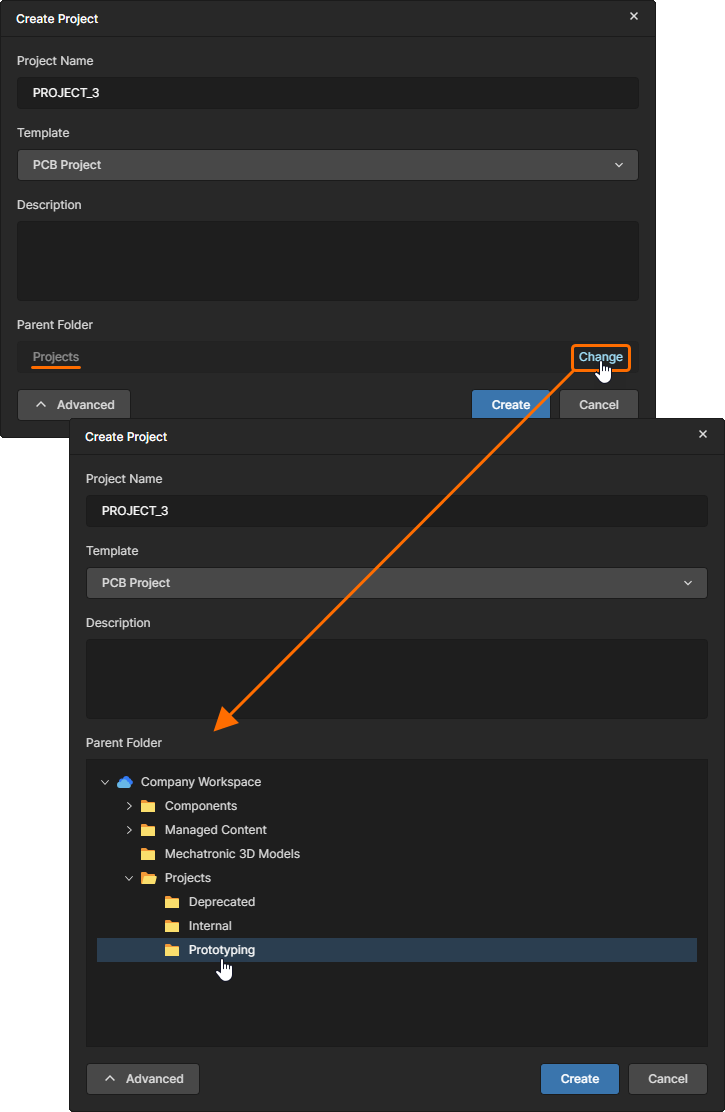The width and height of the screenshot is (725, 1112).
Task: Click the open Projects folder icon
Action: tap(148, 878)
